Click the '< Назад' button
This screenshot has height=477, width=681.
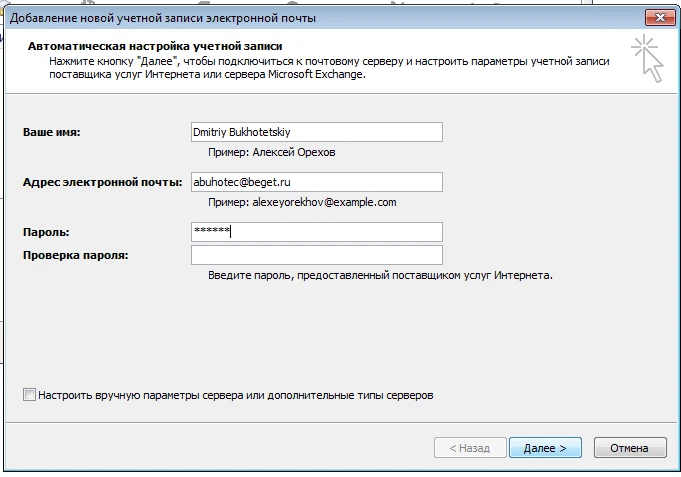coord(468,448)
